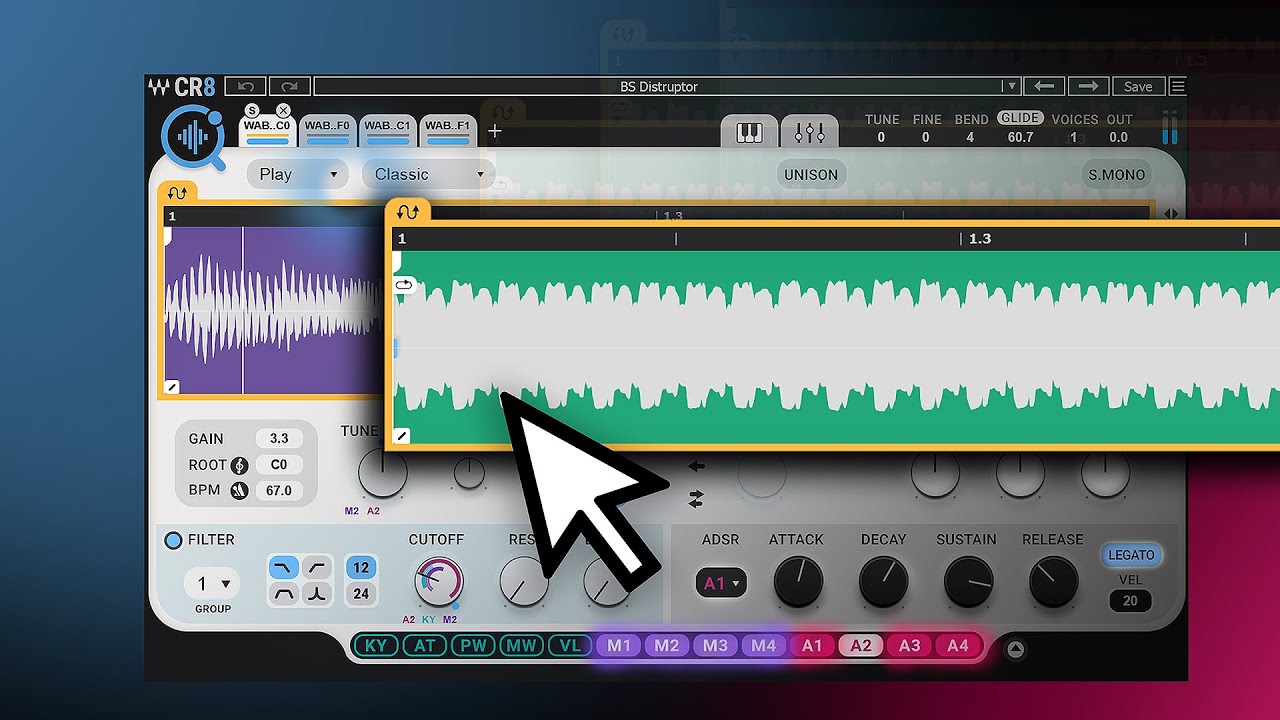Click the undo arrow icon

(246, 87)
